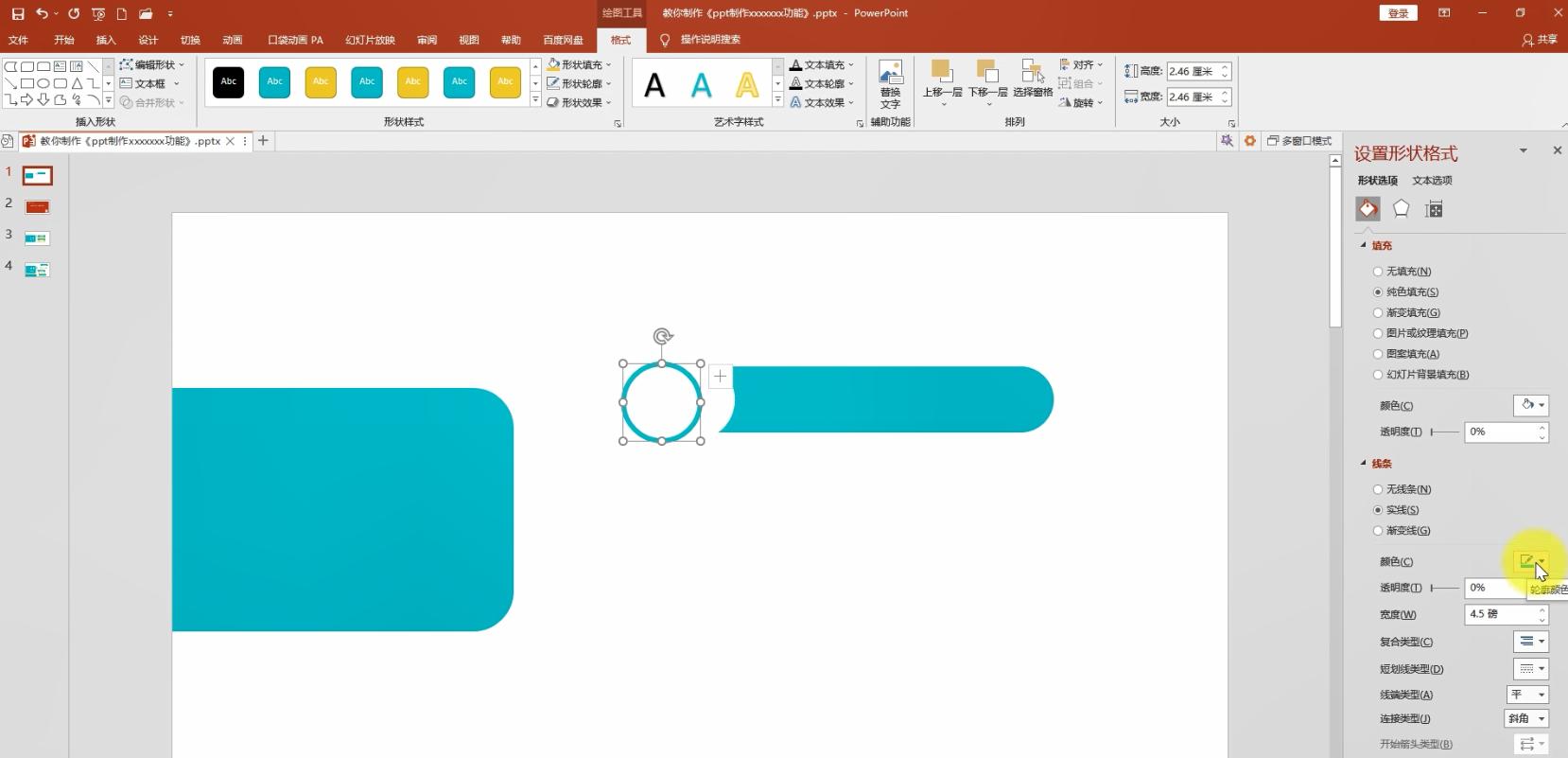1568x758 pixels.
Task: Create a new blank file from quick-access toolbar
Action: pos(122,13)
